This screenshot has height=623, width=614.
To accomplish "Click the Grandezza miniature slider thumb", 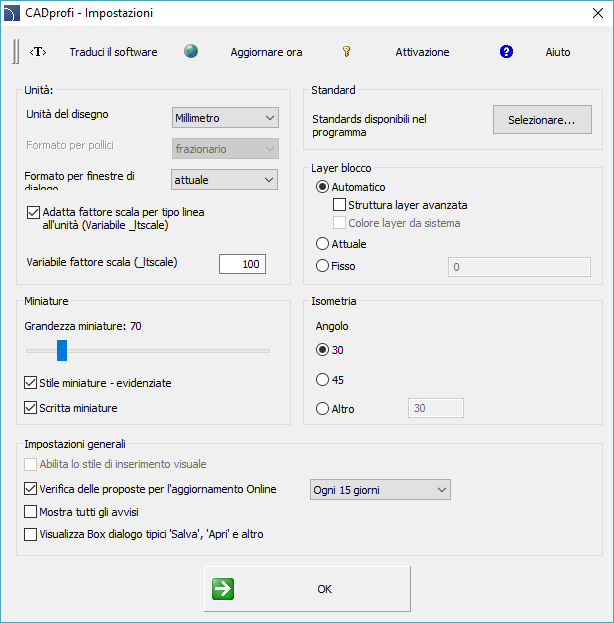I will point(62,350).
